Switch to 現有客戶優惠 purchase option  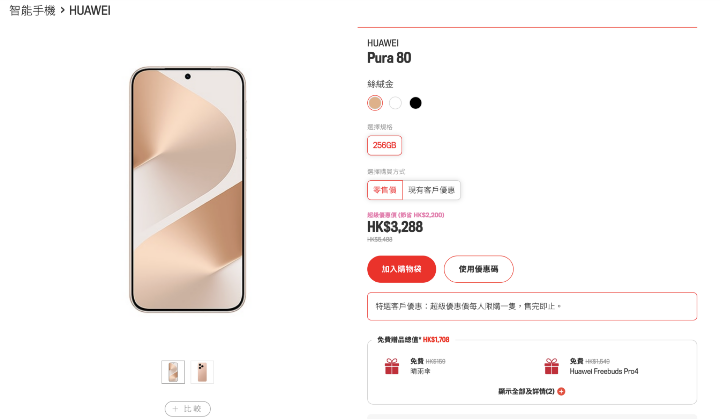click(431, 190)
